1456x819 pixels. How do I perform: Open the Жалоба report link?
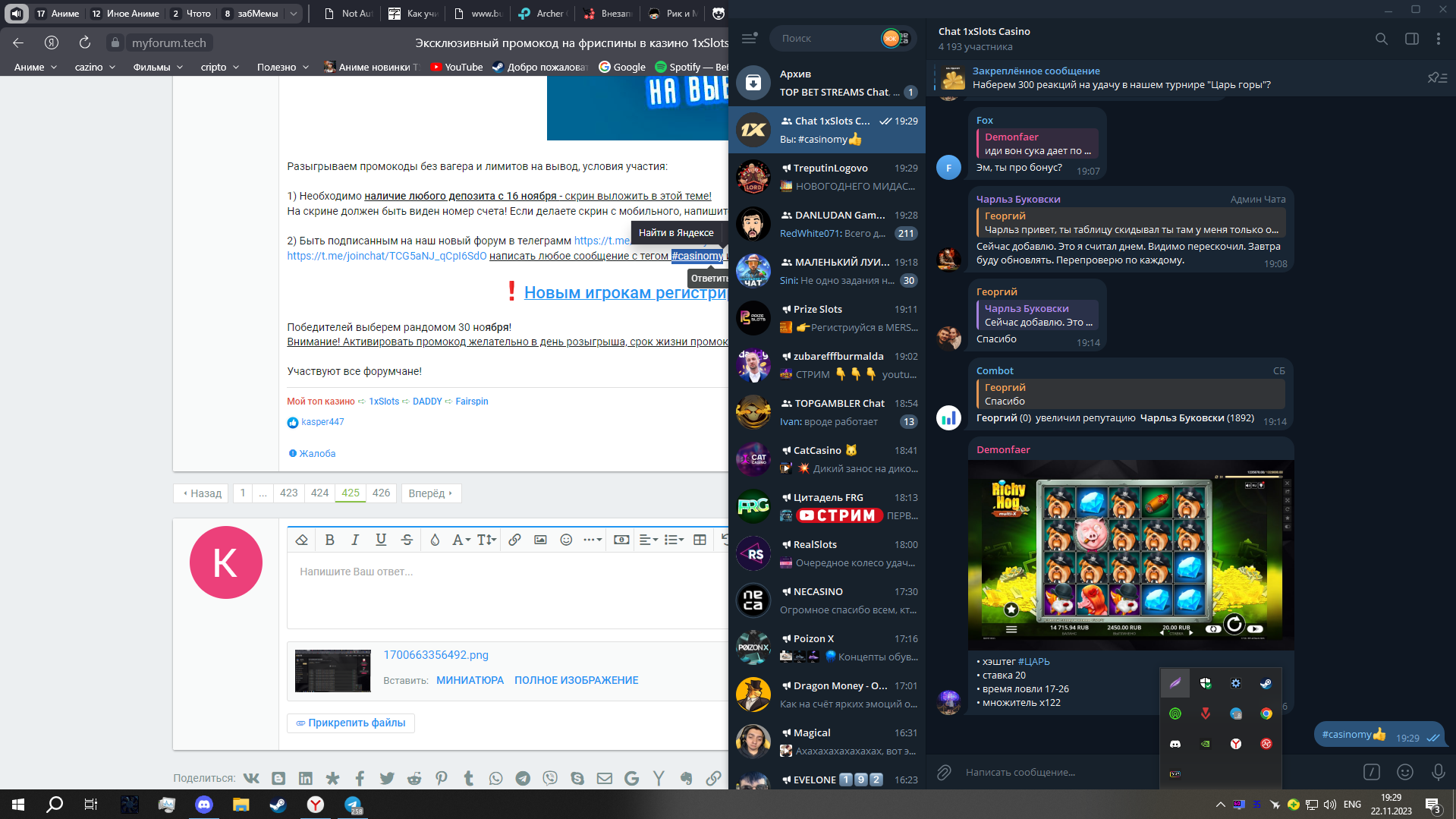312,453
